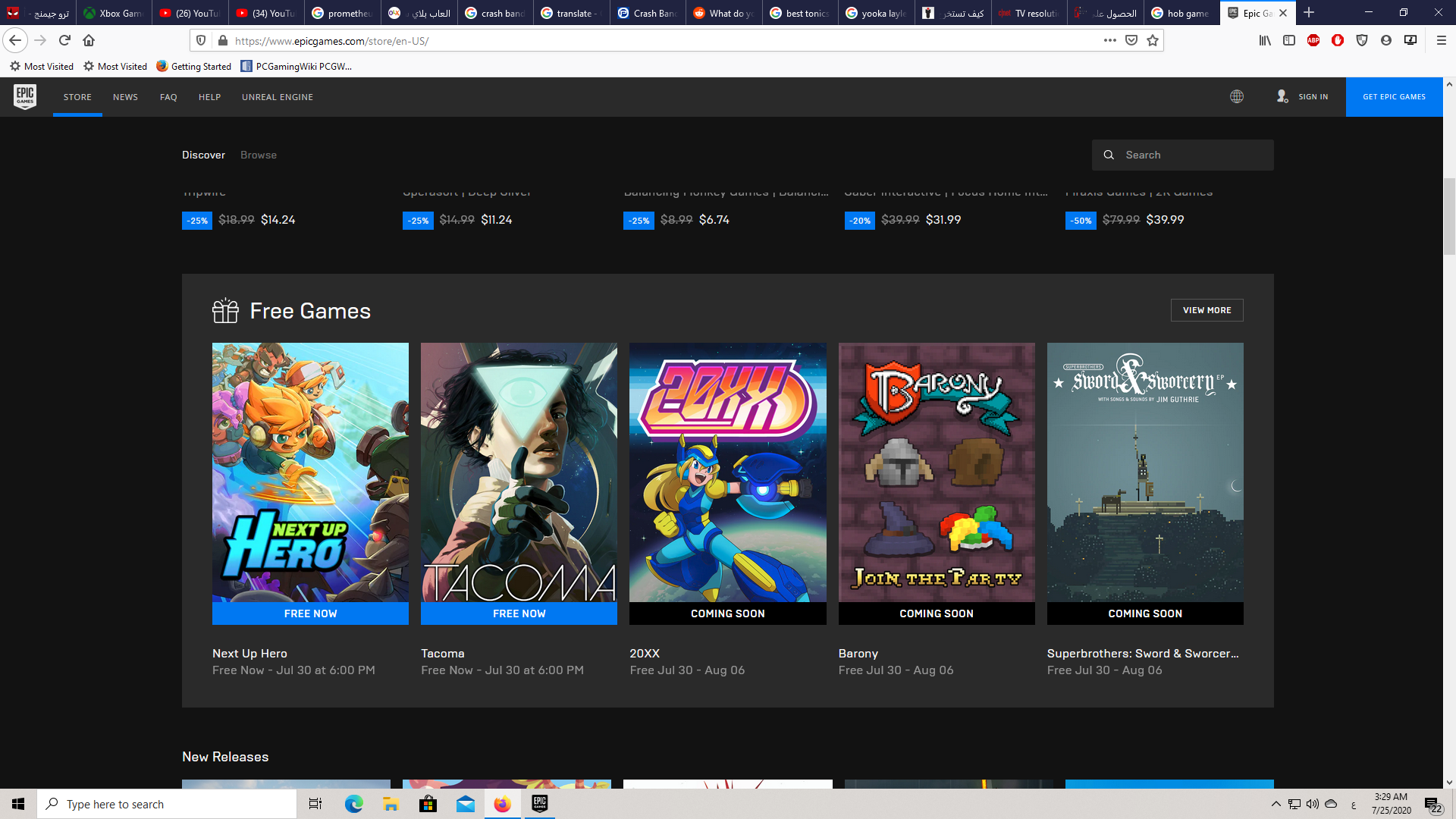
Task: Click the page vertical scrollbar
Action: [x=1449, y=216]
